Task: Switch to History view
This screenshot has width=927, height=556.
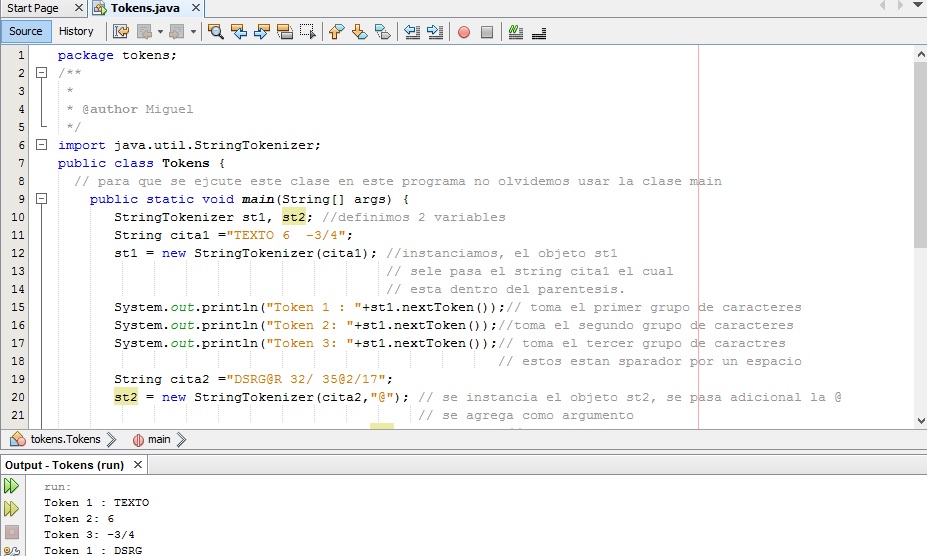Action: tap(76, 31)
